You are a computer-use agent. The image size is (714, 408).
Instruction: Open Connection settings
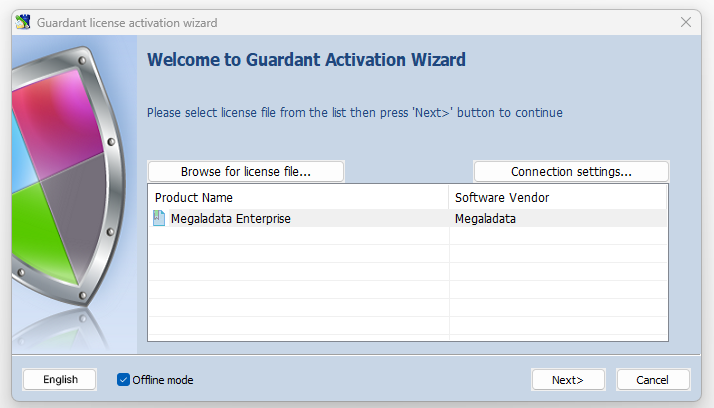[571, 172]
